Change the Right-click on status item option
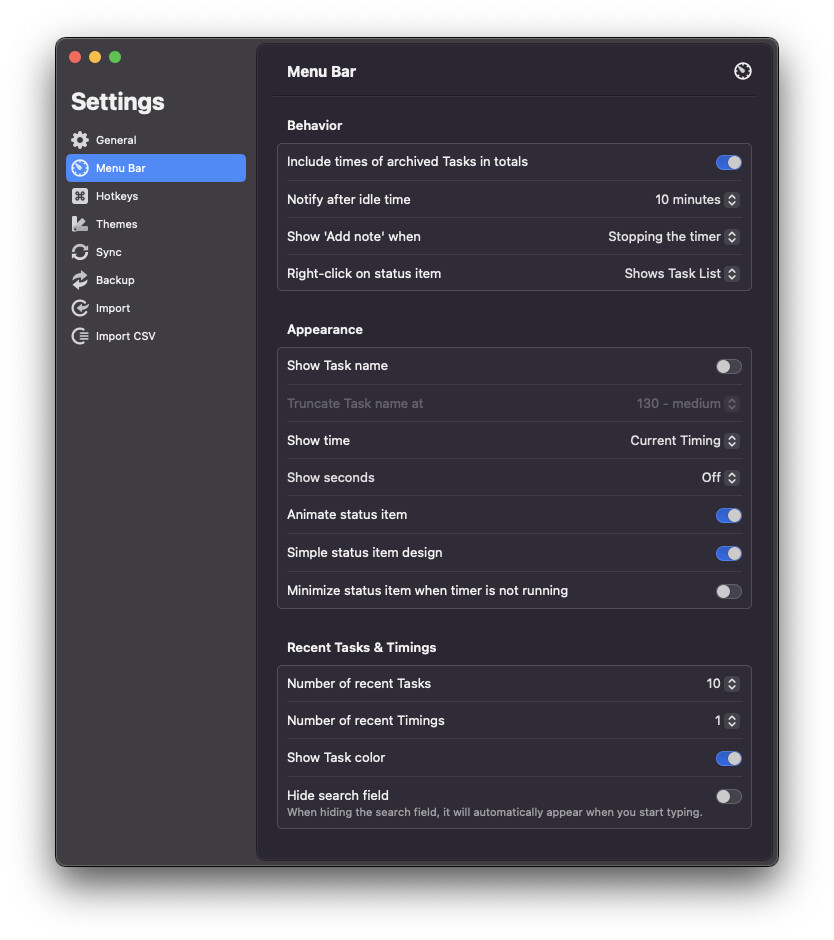Viewport: 834px width, 940px height. 681,274
